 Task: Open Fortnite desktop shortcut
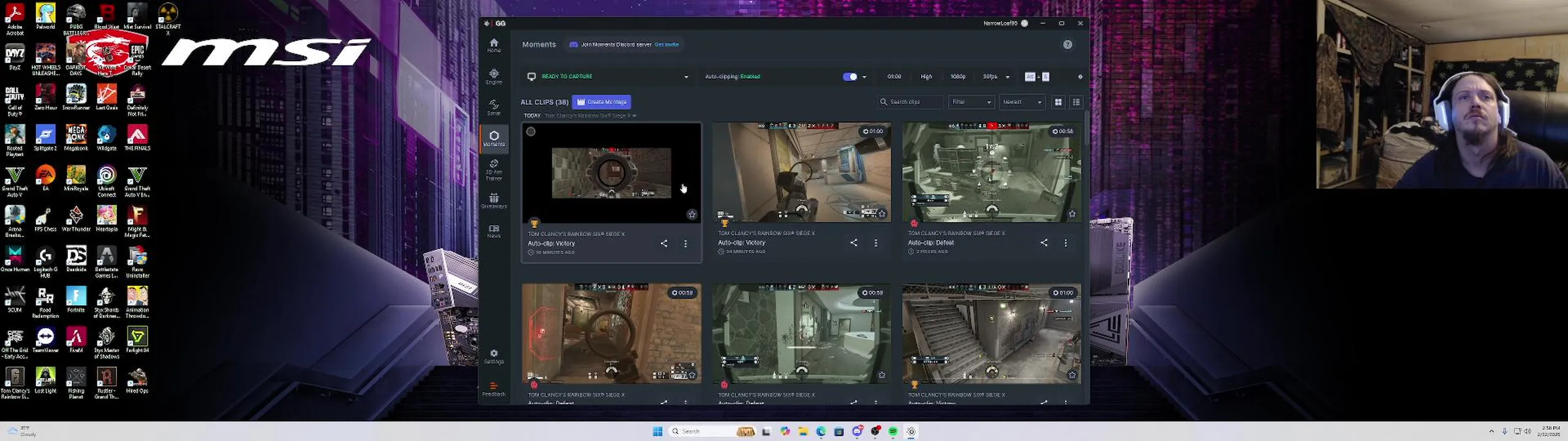76,300
